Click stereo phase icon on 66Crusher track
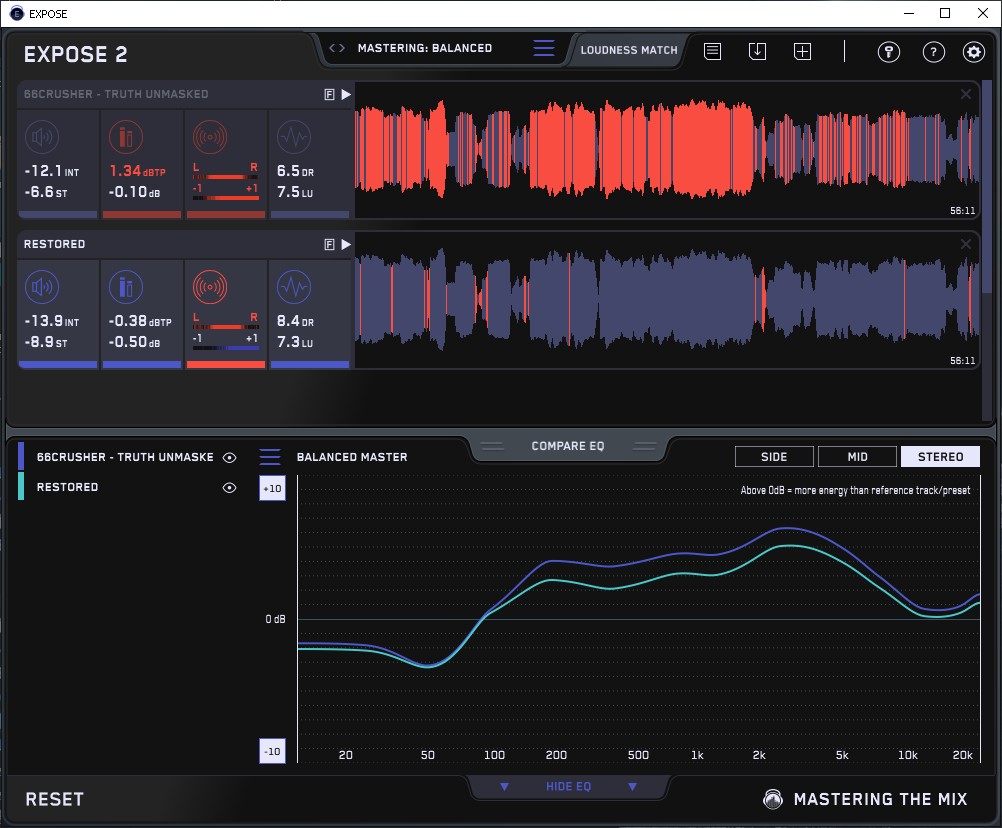 [210, 137]
